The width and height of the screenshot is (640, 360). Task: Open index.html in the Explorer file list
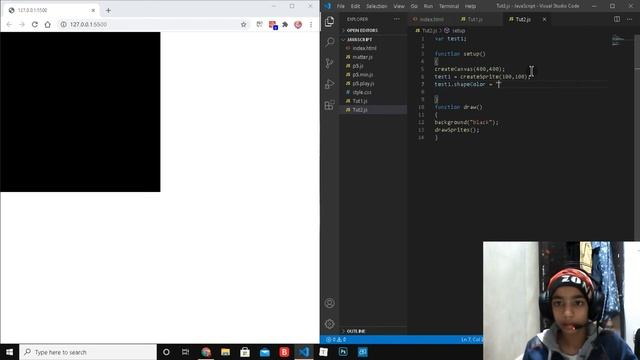click(373, 48)
